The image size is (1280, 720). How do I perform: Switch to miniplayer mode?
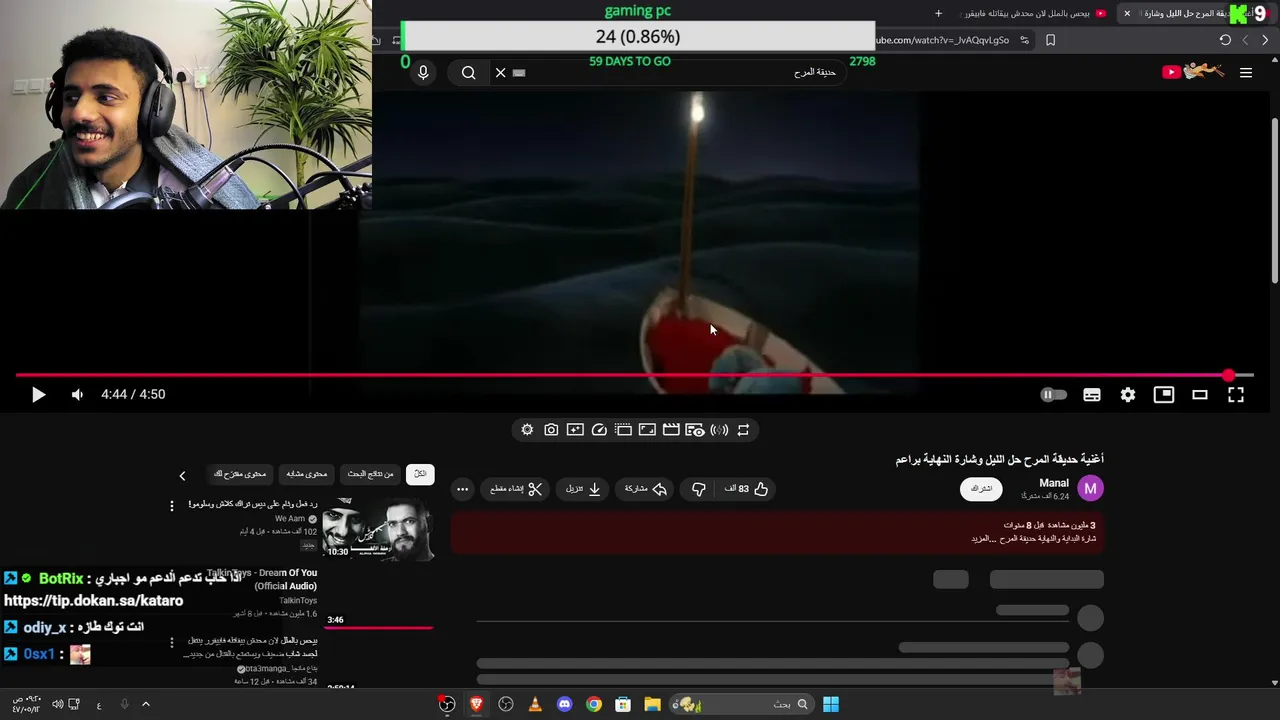coord(1164,395)
